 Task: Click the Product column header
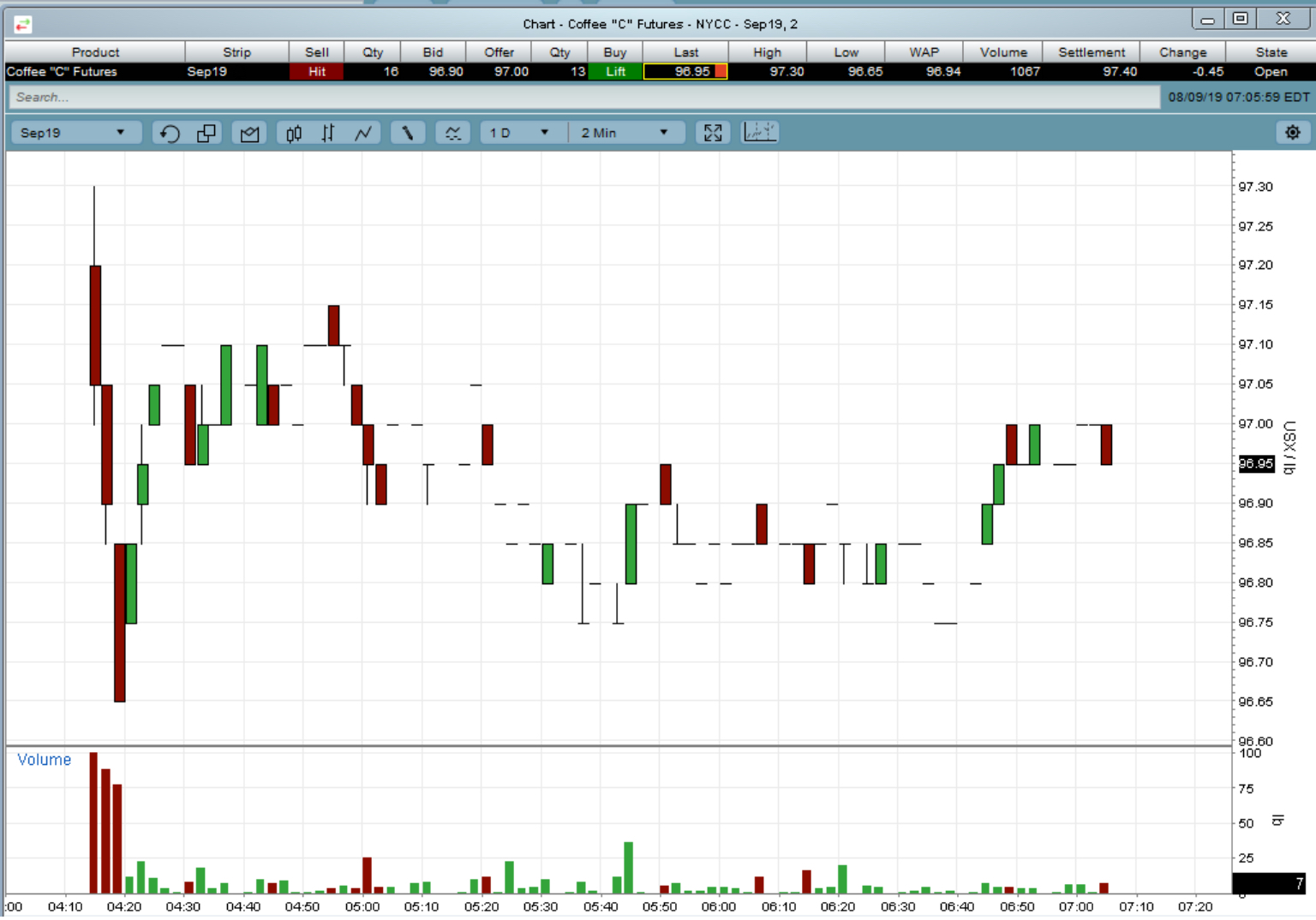(x=95, y=52)
